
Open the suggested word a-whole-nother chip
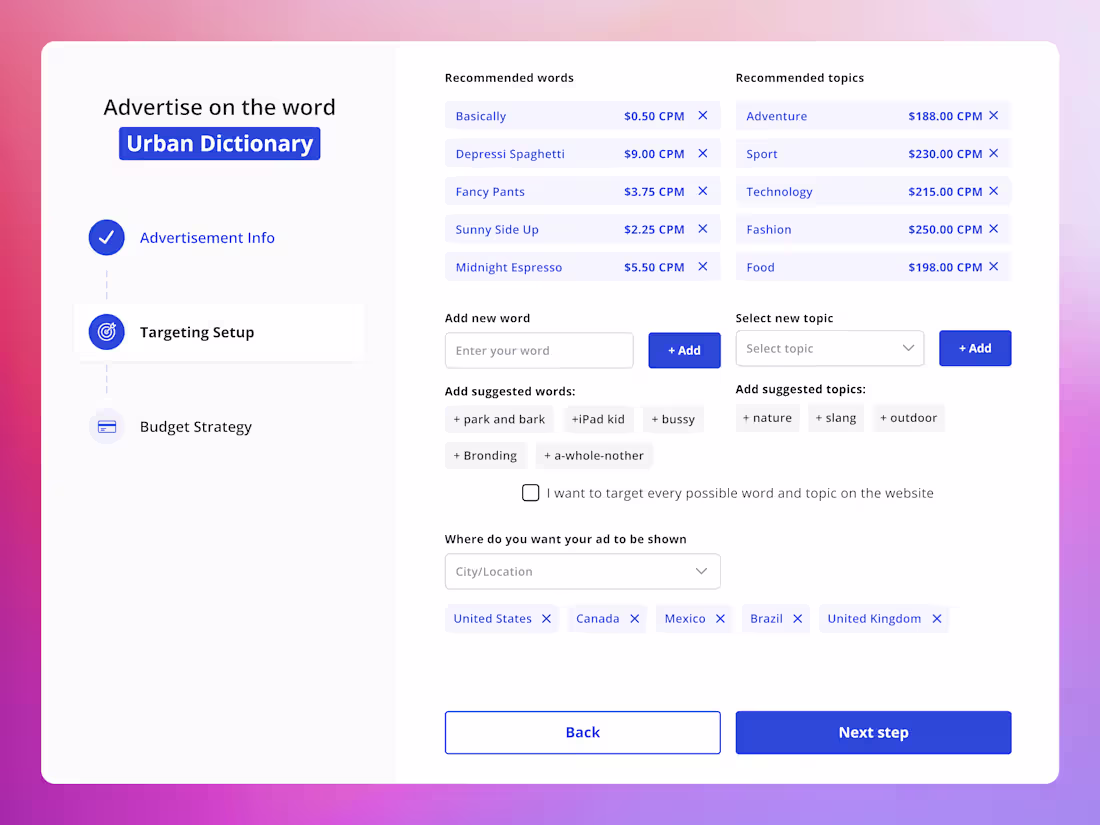(x=594, y=455)
